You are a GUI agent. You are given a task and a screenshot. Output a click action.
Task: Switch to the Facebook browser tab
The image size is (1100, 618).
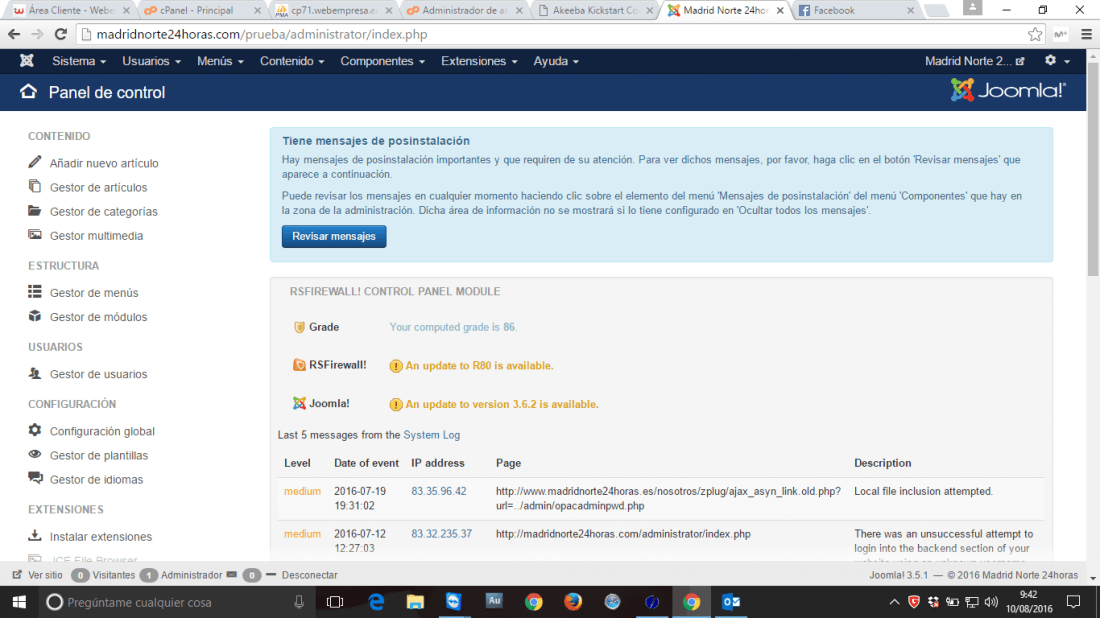856,11
